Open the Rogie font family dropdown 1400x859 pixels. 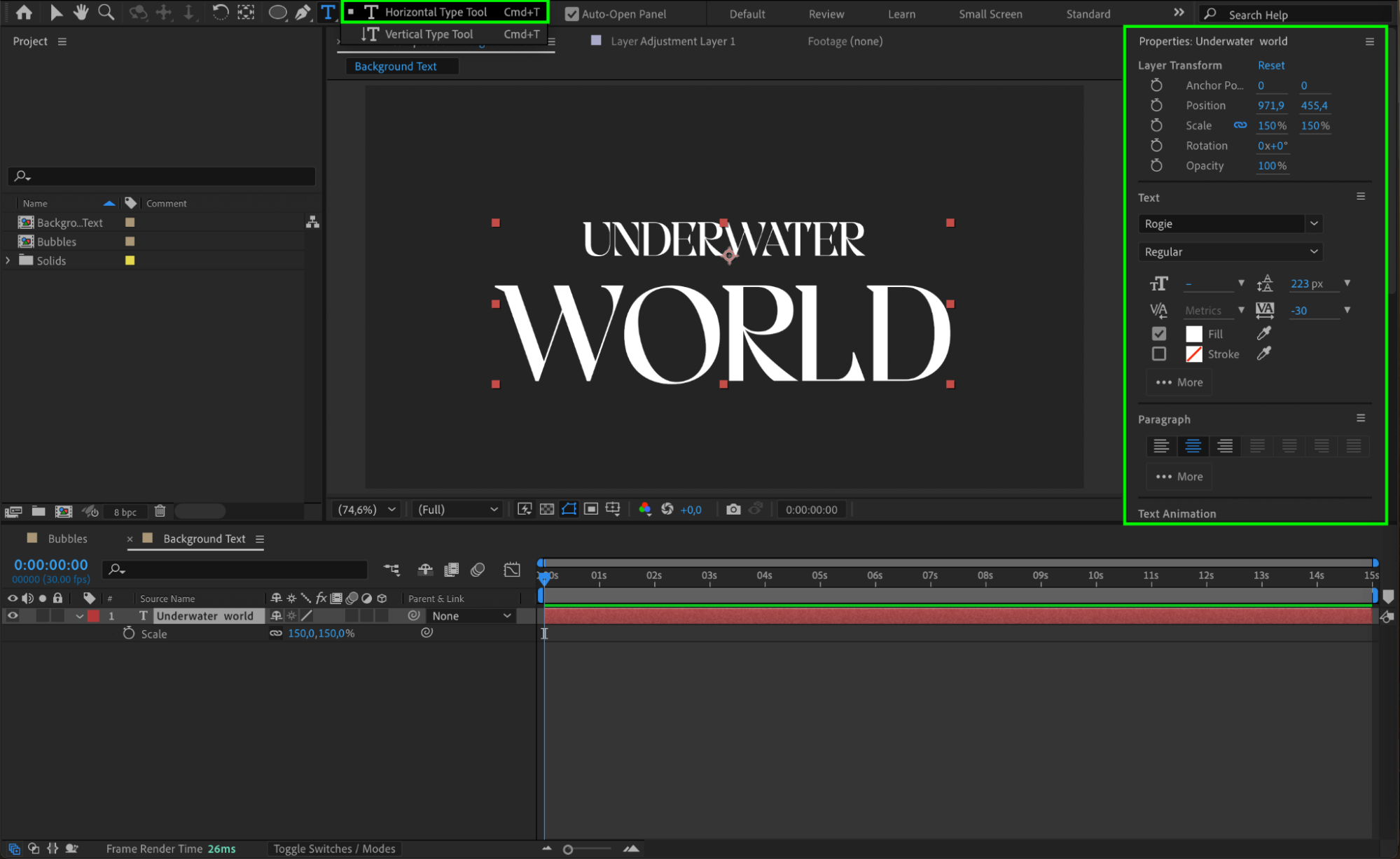point(1230,223)
